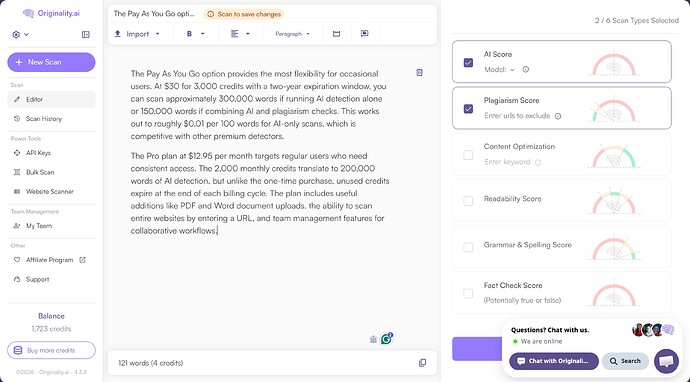Open the Website Scanner tool
The height and width of the screenshot is (382, 690).
click(51, 191)
